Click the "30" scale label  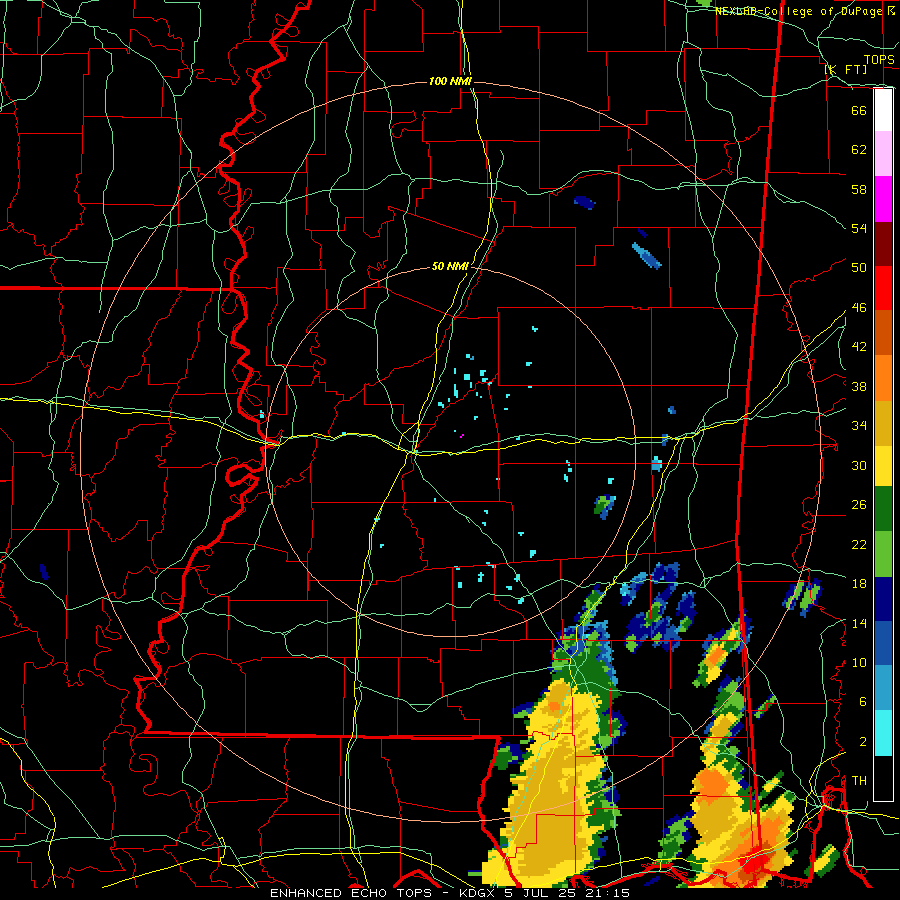pyautogui.click(x=859, y=465)
